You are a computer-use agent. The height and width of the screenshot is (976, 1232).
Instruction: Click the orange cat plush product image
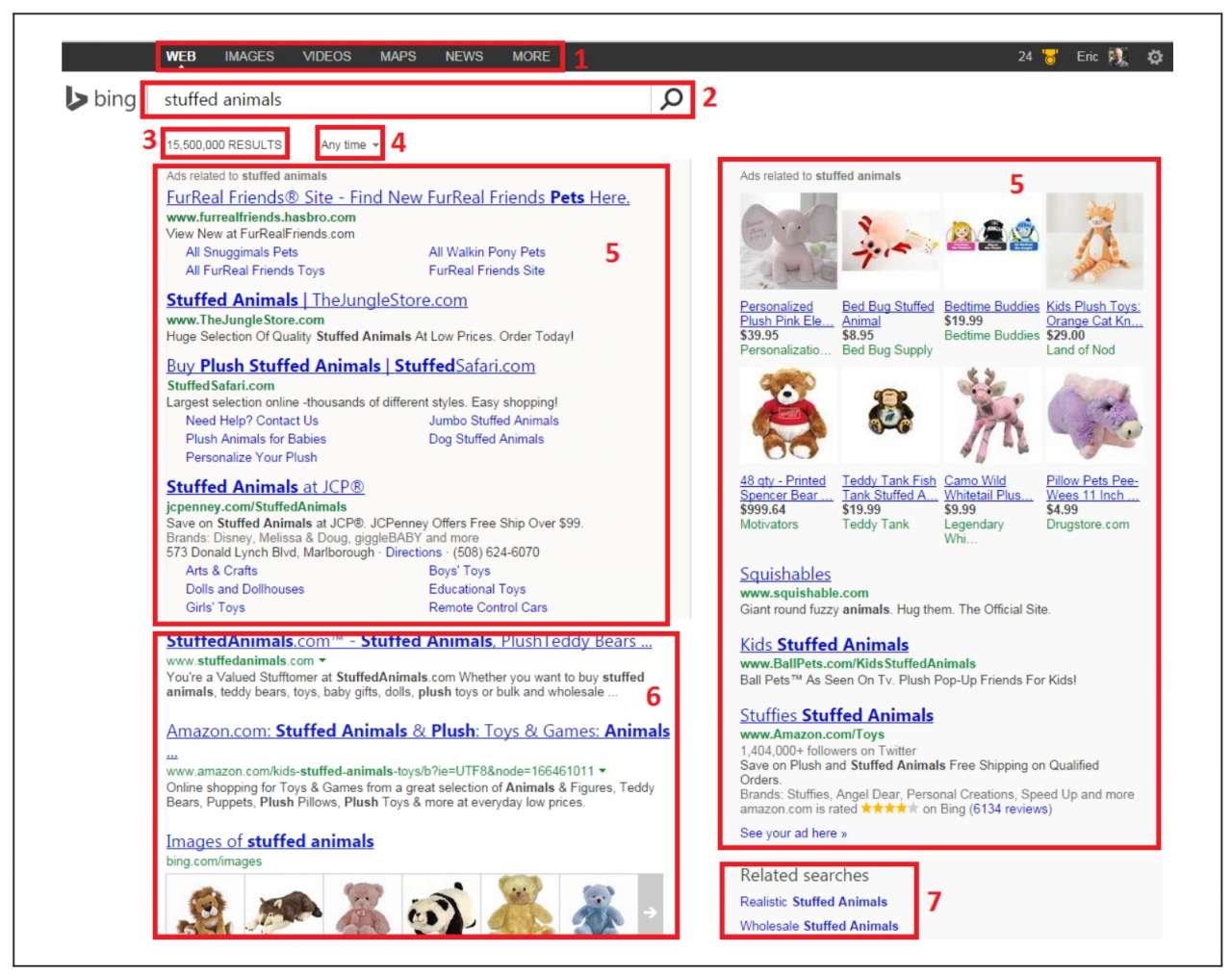1094,241
